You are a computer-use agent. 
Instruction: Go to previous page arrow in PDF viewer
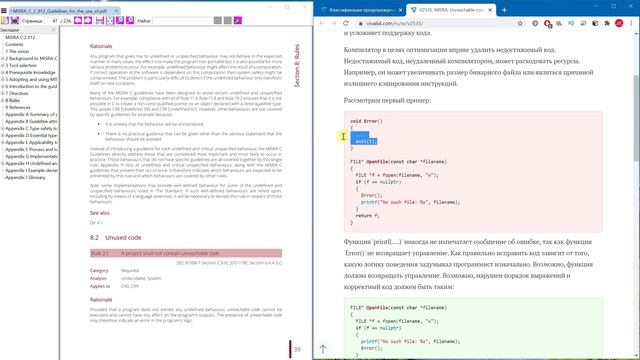coord(78,20)
